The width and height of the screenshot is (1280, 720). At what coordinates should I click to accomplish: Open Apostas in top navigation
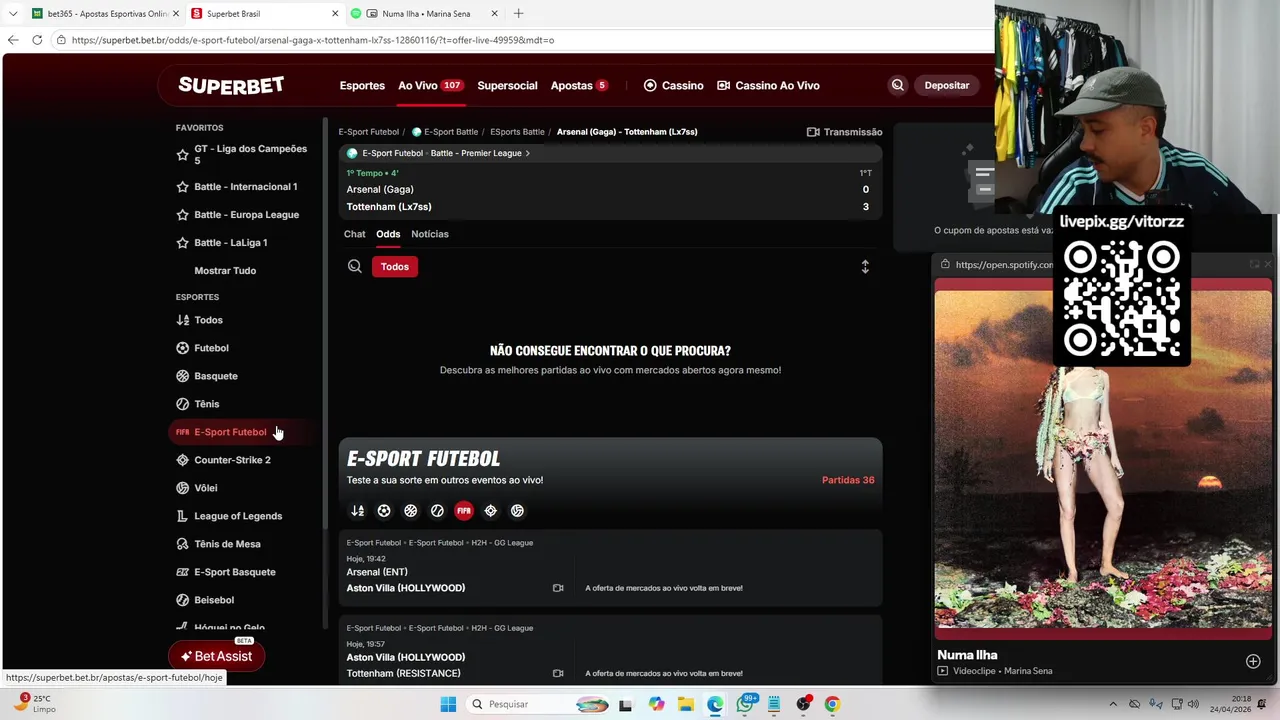point(579,86)
